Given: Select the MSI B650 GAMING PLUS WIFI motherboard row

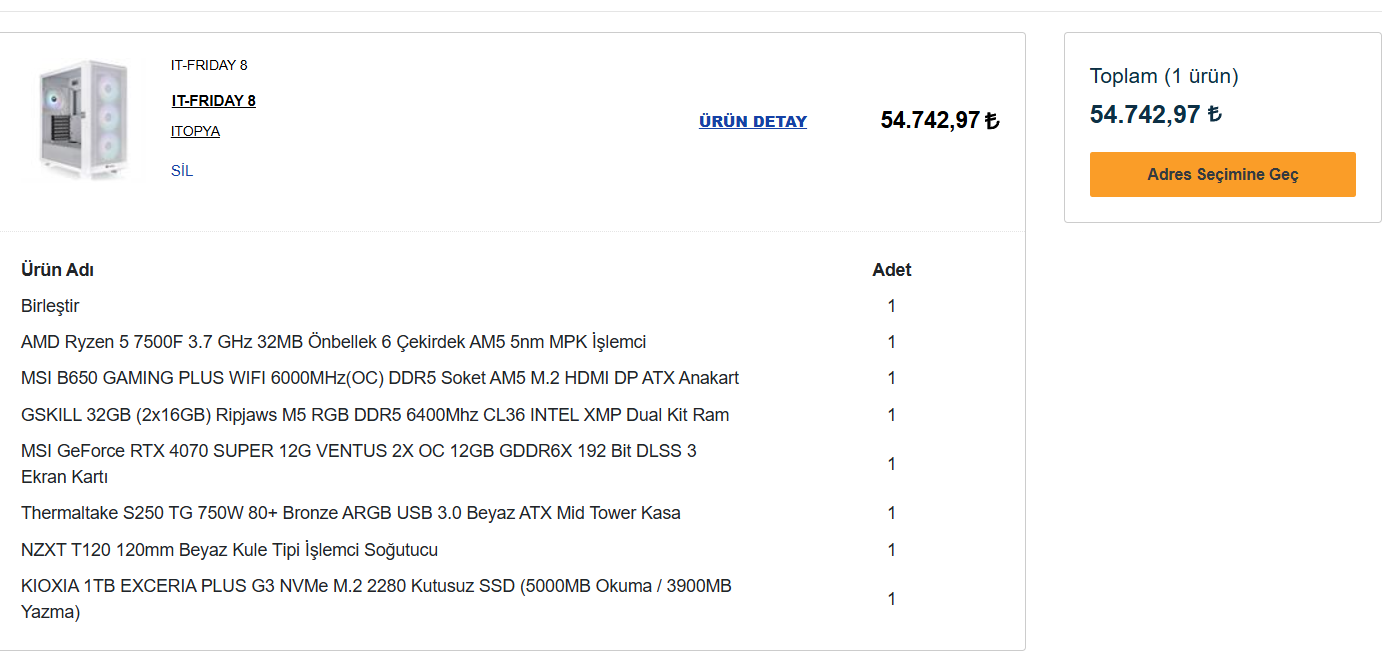Looking at the screenshot, I should pos(380,378).
